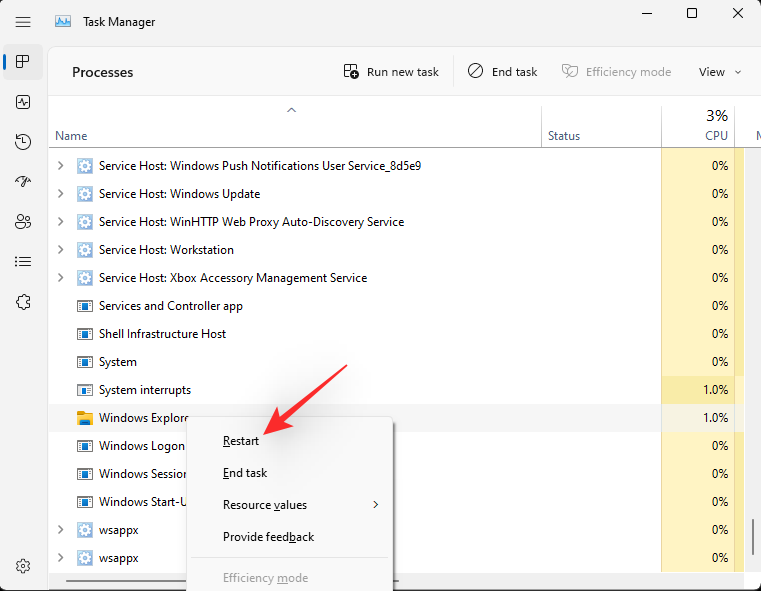Open the App history page icon
The image size is (761, 591).
(23, 142)
